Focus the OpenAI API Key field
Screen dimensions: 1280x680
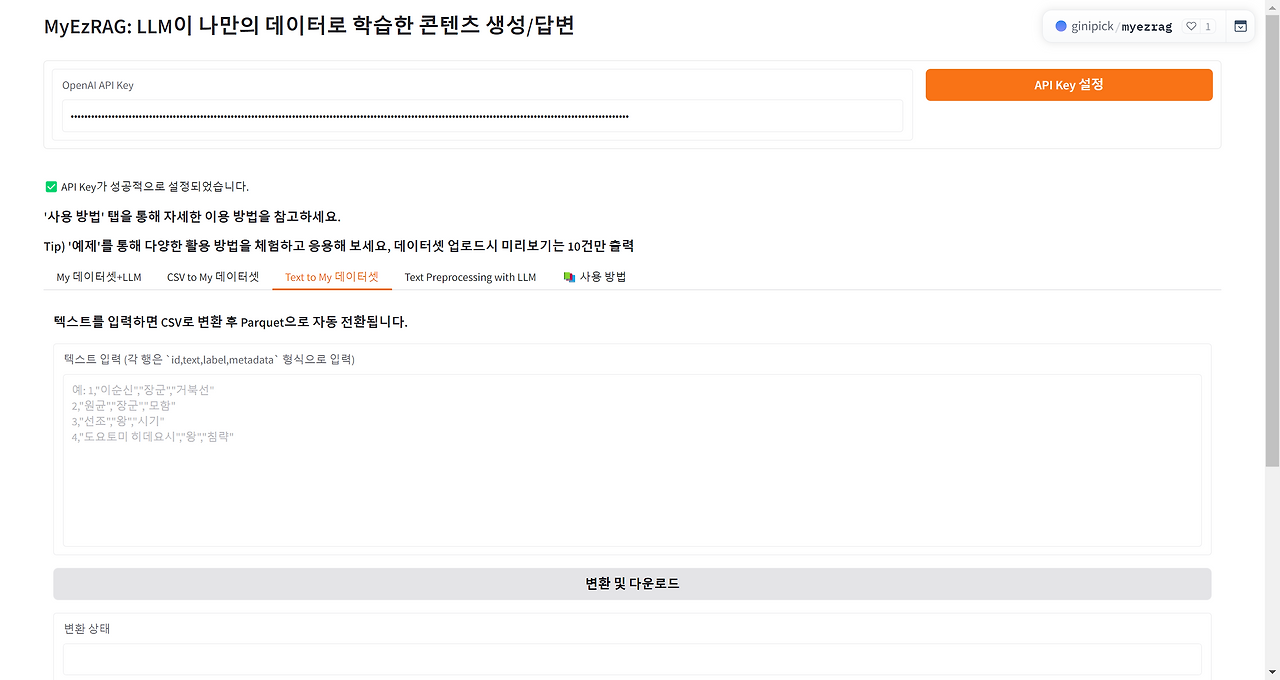(482, 116)
